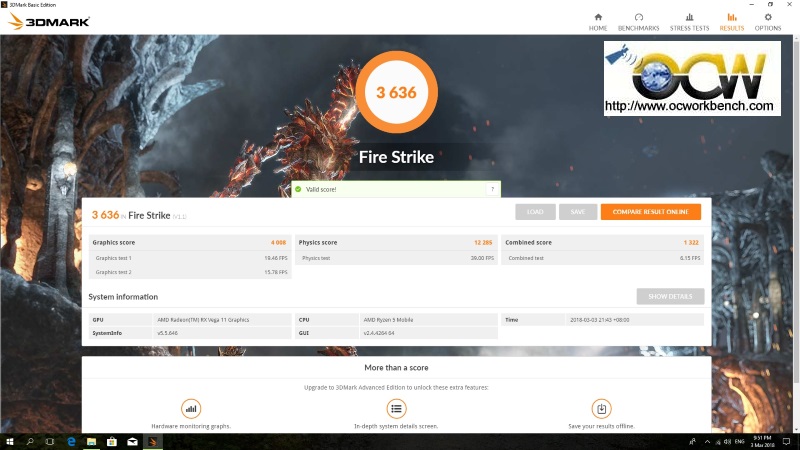The width and height of the screenshot is (800, 450).
Task: Click the 3DMark logo
Action: [49, 21]
